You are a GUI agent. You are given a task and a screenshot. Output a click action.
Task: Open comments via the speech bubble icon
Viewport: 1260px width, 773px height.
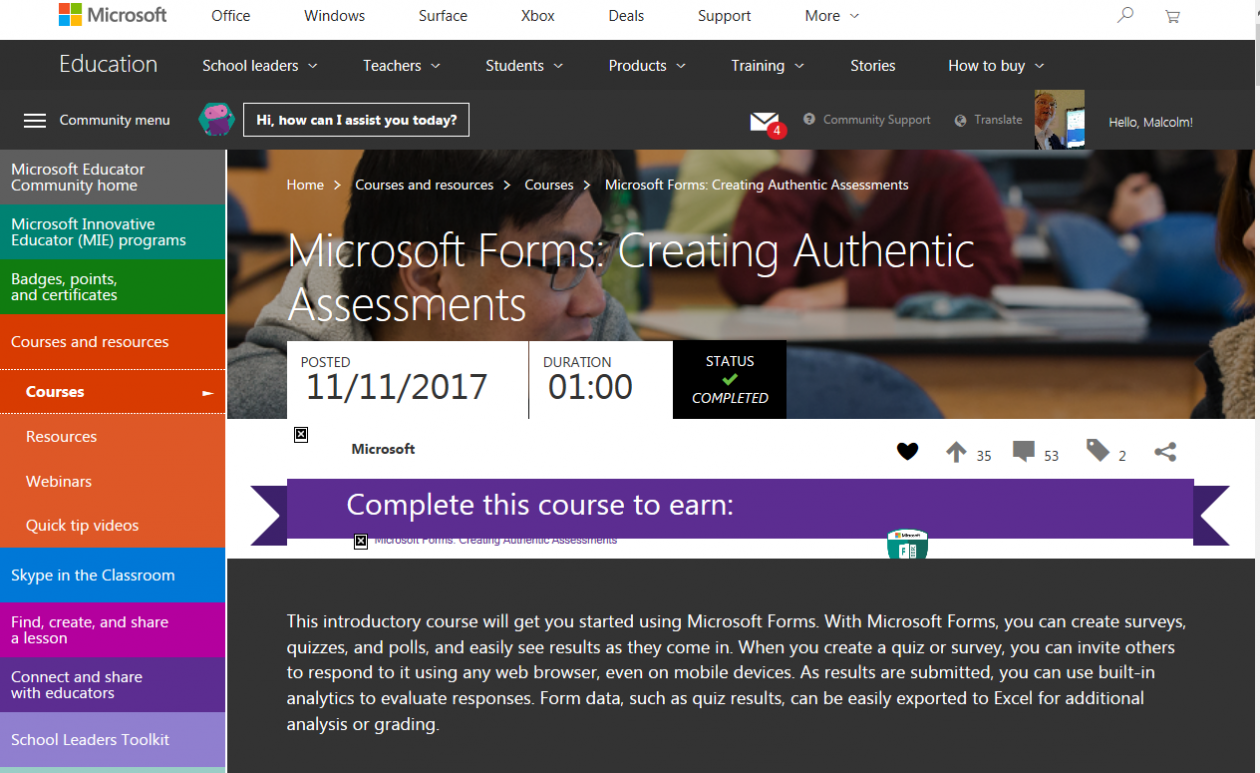click(1023, 452)
